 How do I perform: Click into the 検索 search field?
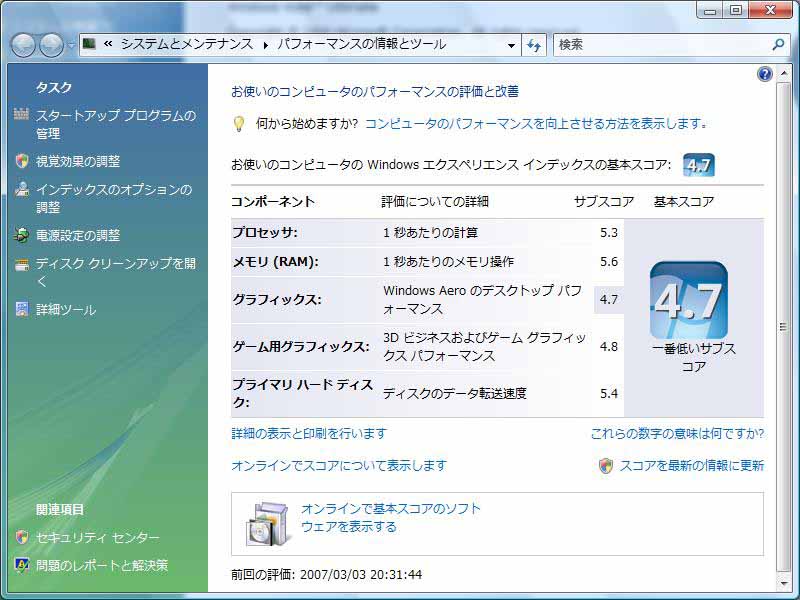pos(662,45)
